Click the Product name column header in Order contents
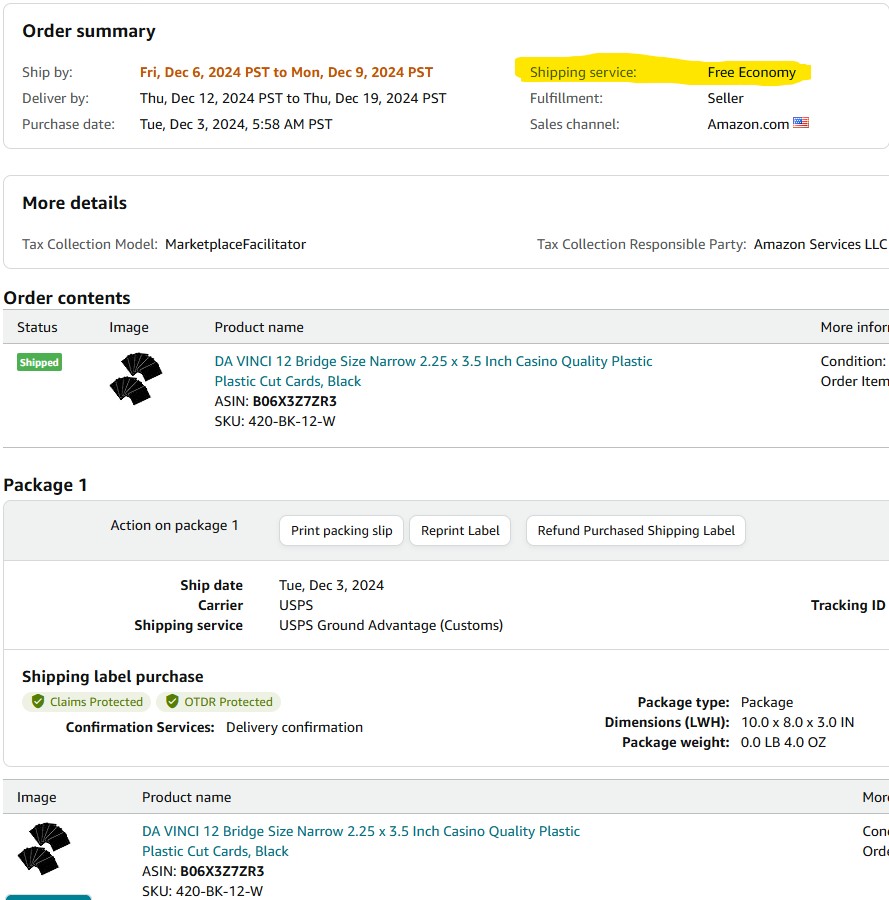This screenshot has height=900, width=889. click(259, 327)
